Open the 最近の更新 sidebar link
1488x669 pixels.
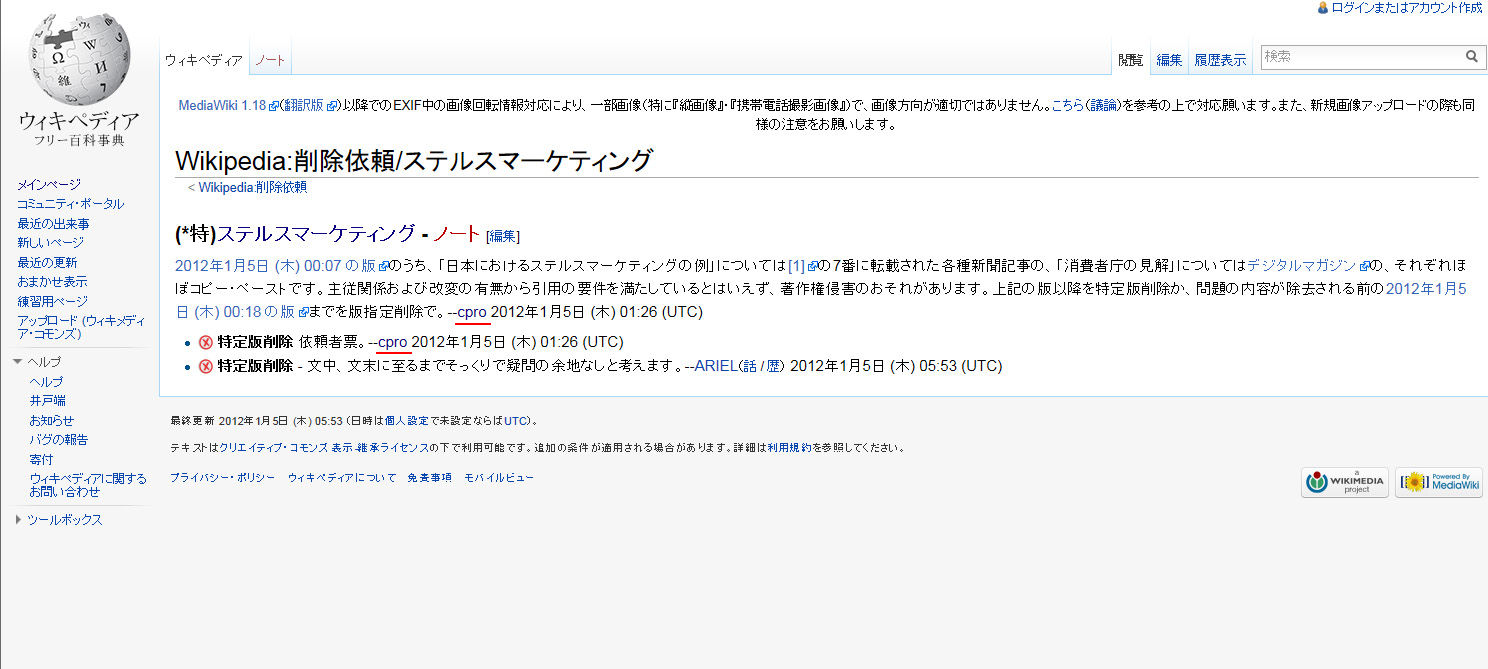(47, 262)
